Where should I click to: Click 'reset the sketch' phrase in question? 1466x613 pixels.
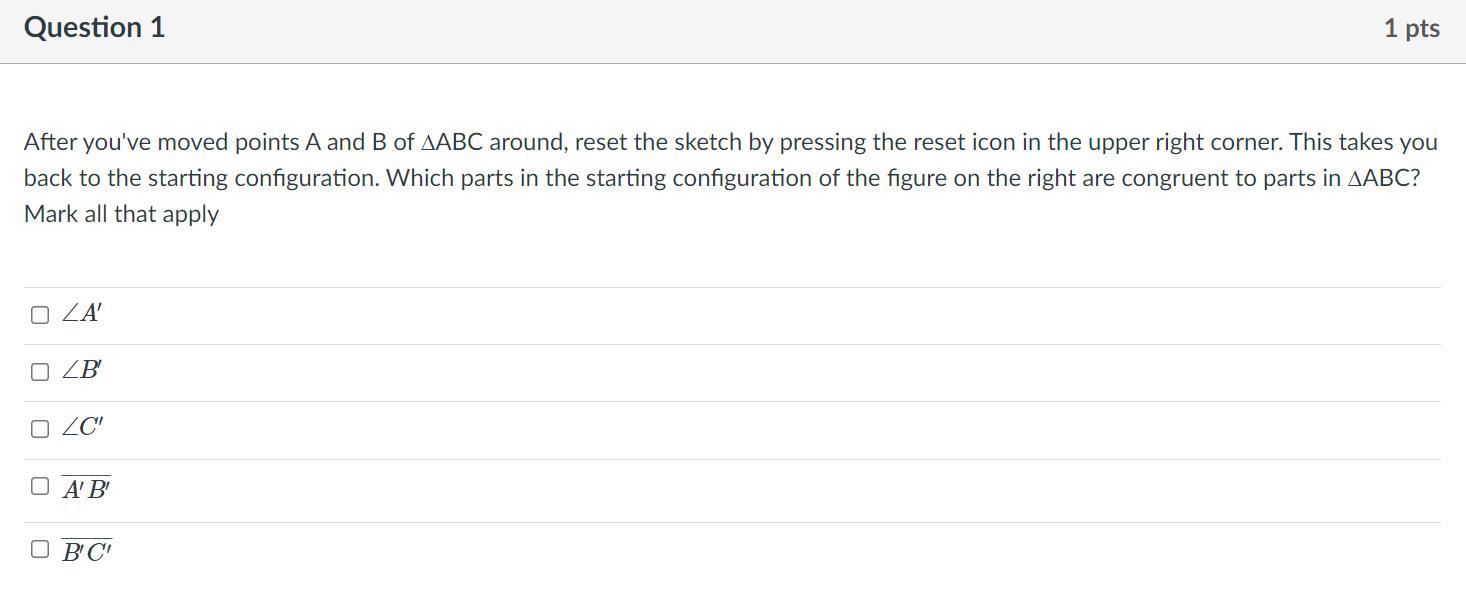659,142
